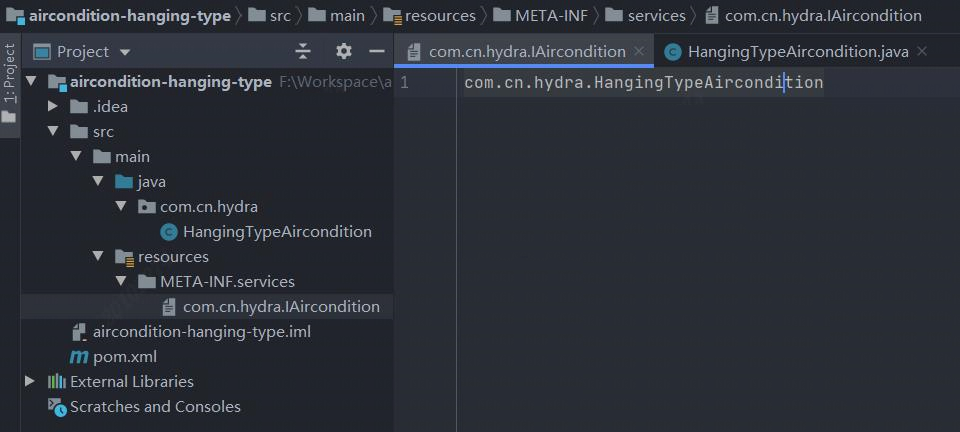Click resources in the breadcrumb bar
This screenshot has height=432, width=960.
(440, 16)
